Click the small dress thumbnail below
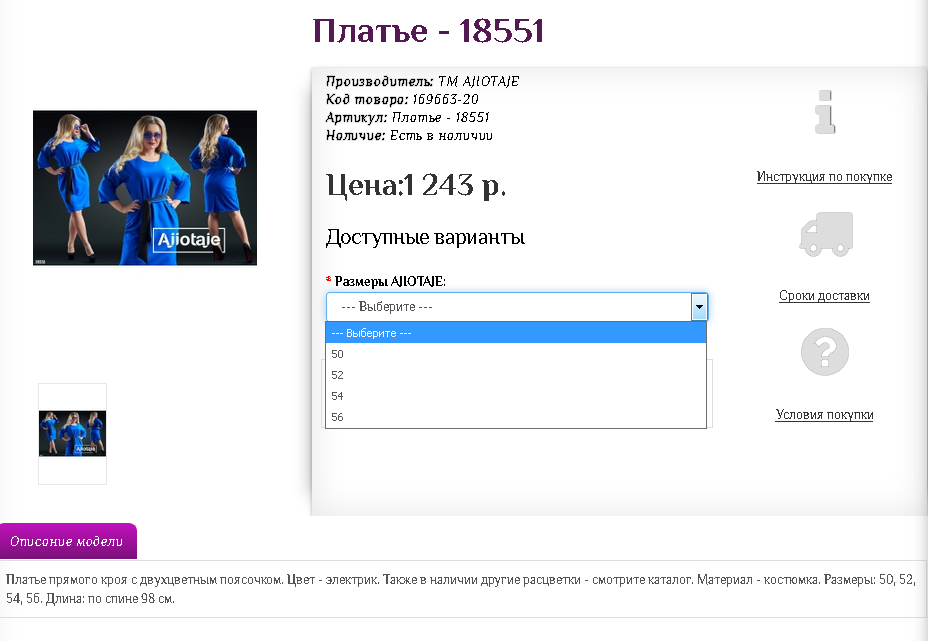The image size is (928, 641). (x=72, y=434)
